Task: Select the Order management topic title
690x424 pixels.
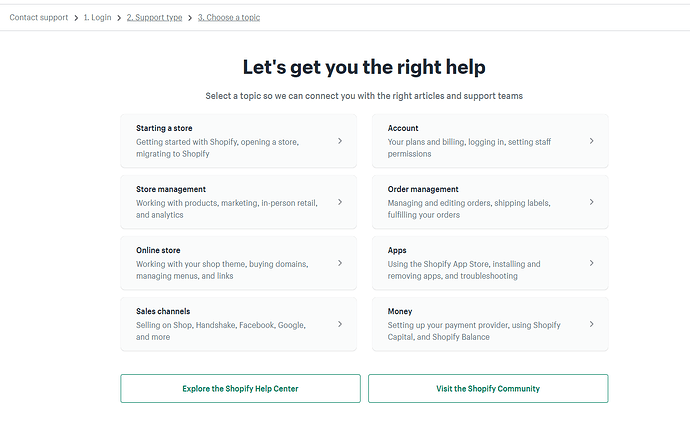Action: click(x=423, y=189)
